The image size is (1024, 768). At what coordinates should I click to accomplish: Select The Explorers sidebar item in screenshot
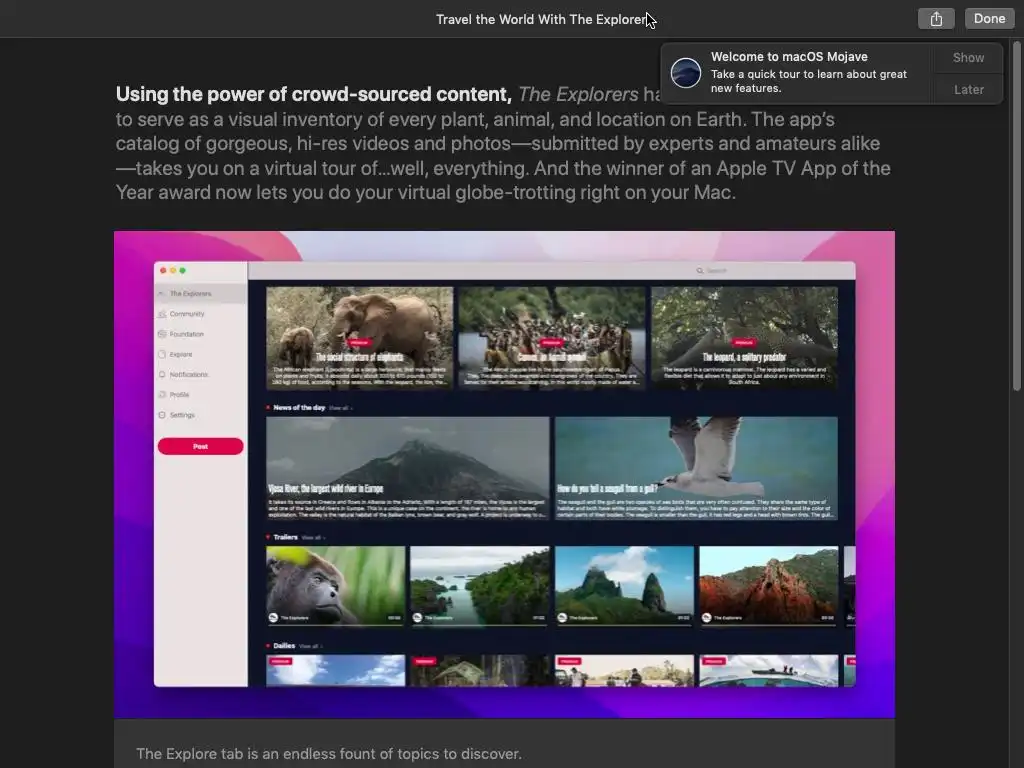200,293
